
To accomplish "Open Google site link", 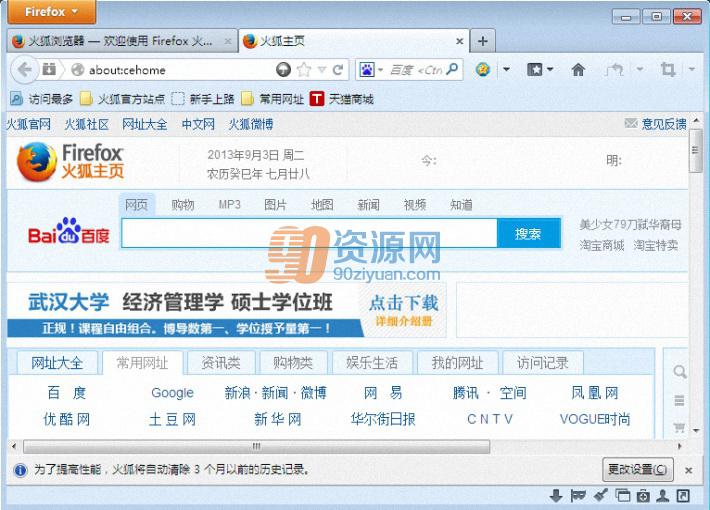I will [172, 393].
